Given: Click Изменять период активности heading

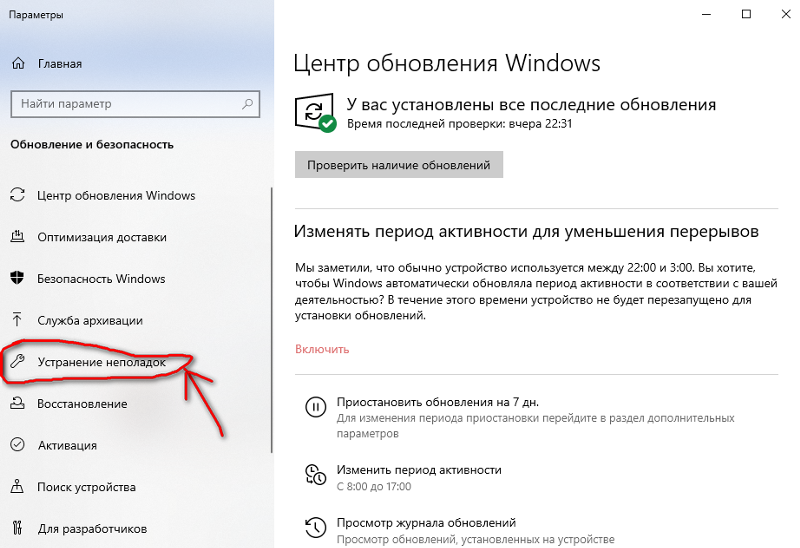Looking at the screenshot, I should click(526, 231).
